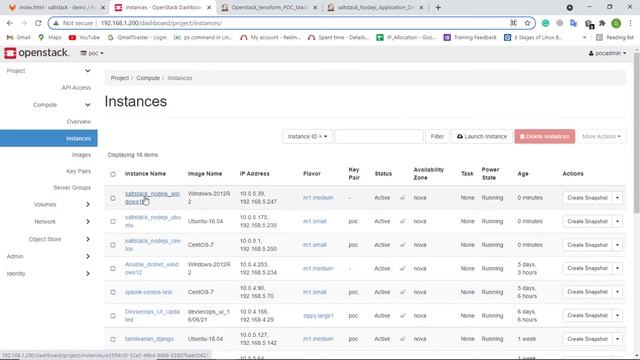
Task: Open the Grammarly extension icon
Action: click(x=545, y=23)
